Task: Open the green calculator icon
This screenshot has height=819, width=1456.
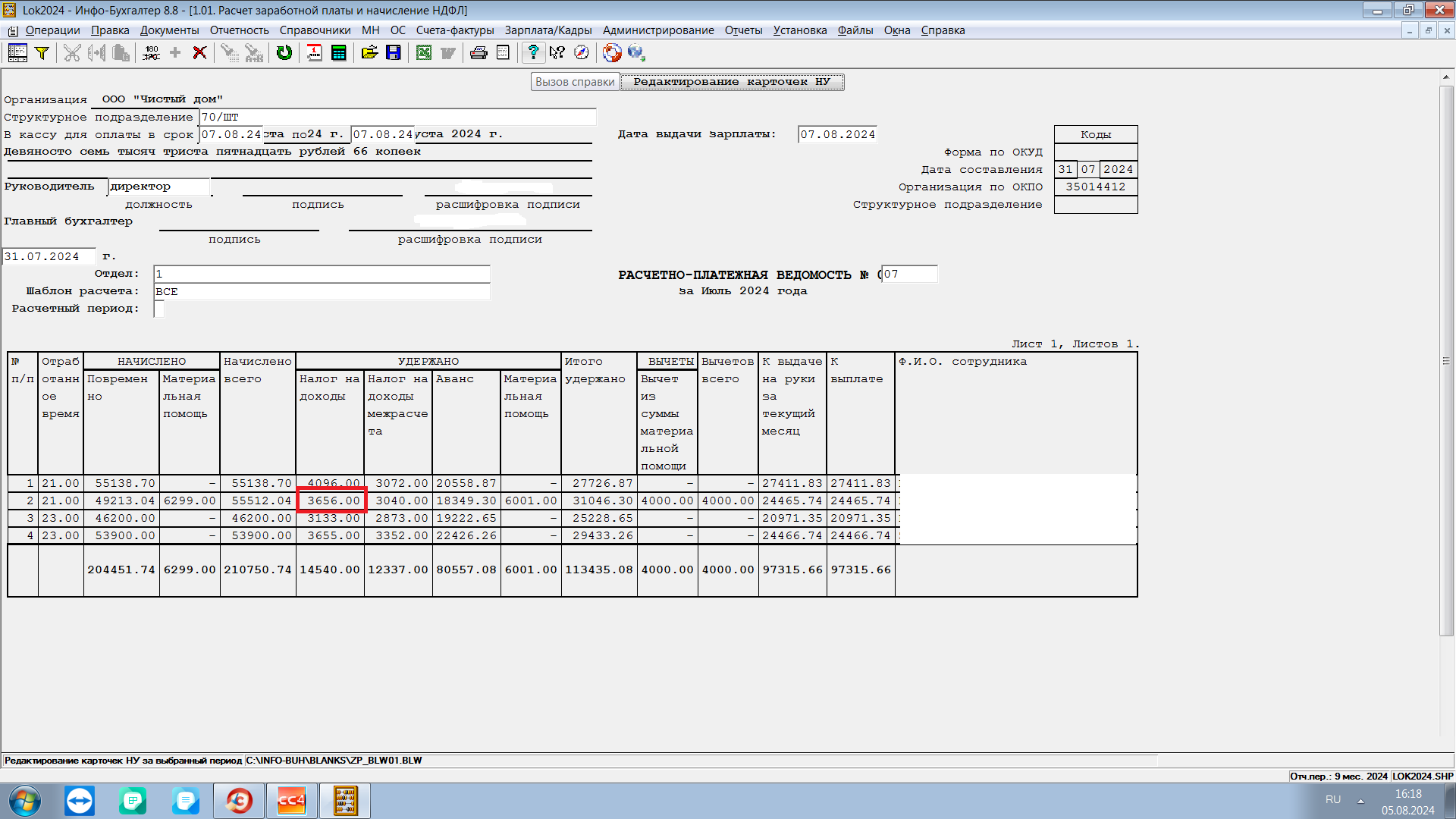Action: tap(339, 52)
